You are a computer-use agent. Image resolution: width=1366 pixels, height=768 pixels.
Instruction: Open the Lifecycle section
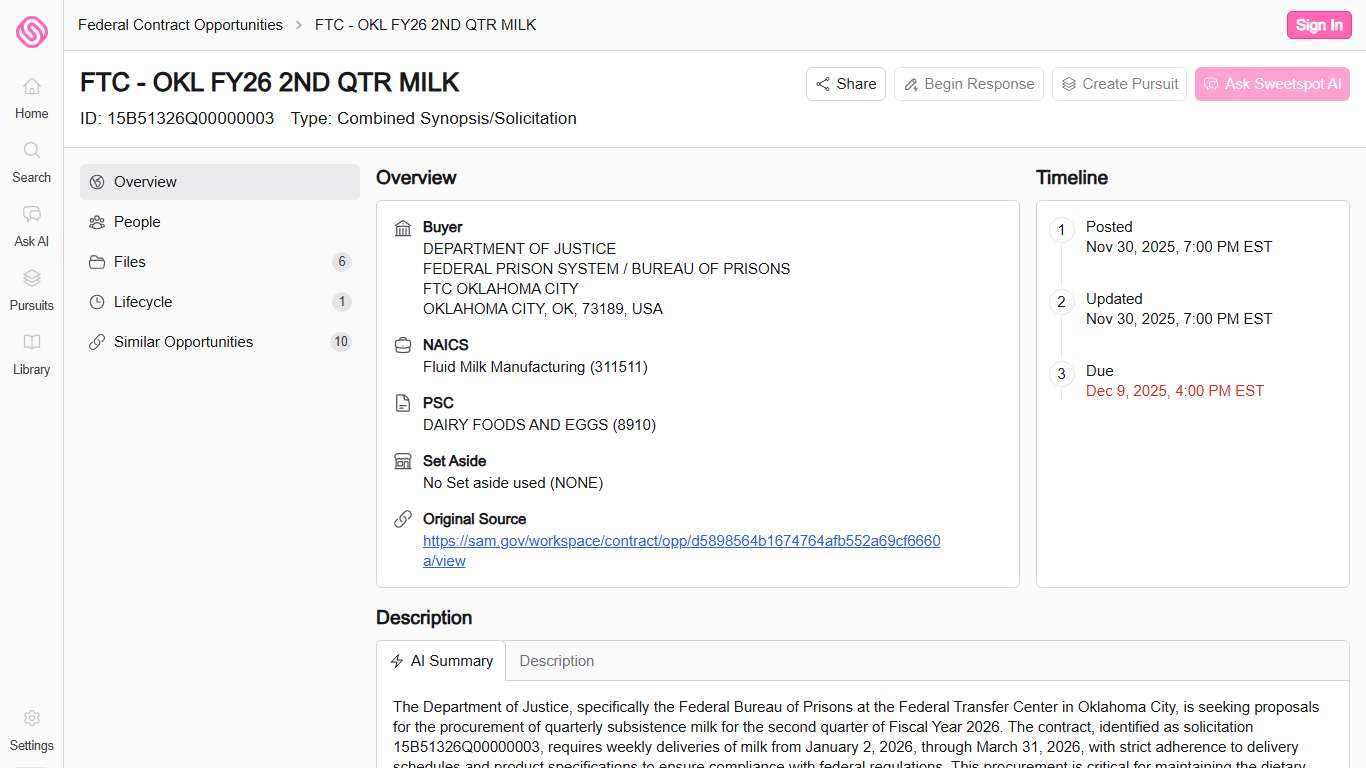tap(220, 302)
